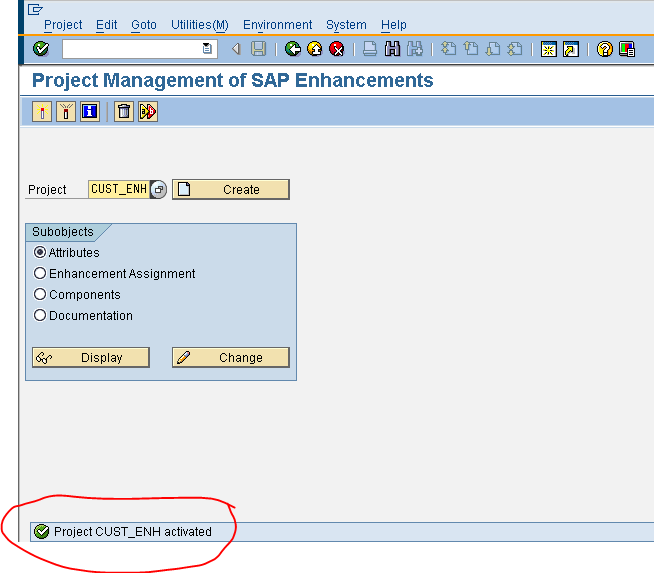Open the Environment menu
The image size is (654, 573).
tap(277, 25)
